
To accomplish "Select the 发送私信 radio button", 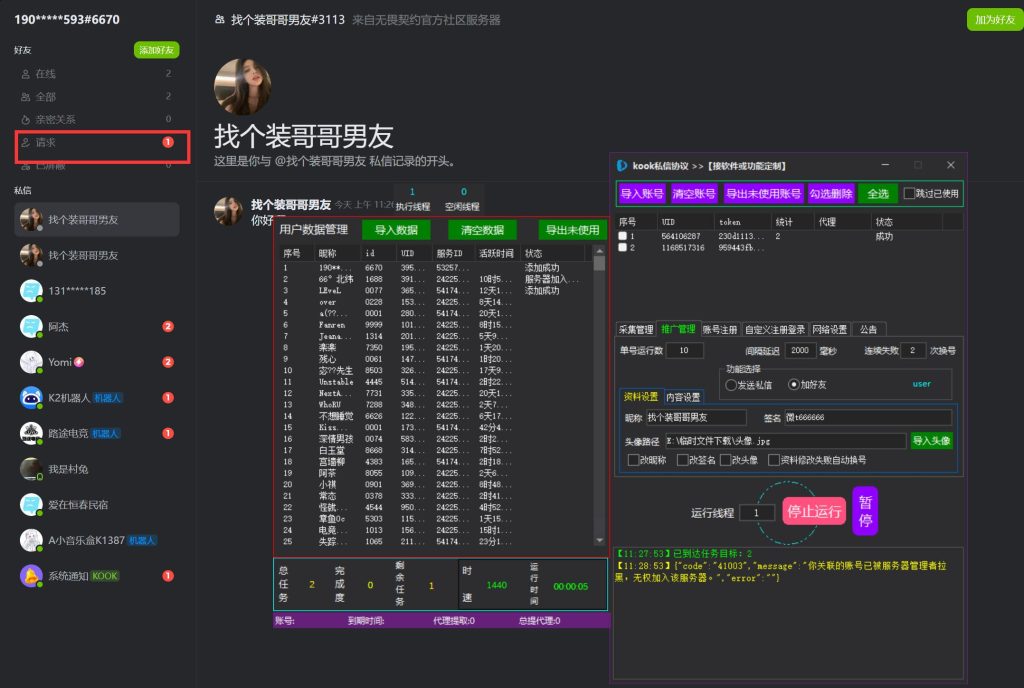I will (x=731, y=384).
